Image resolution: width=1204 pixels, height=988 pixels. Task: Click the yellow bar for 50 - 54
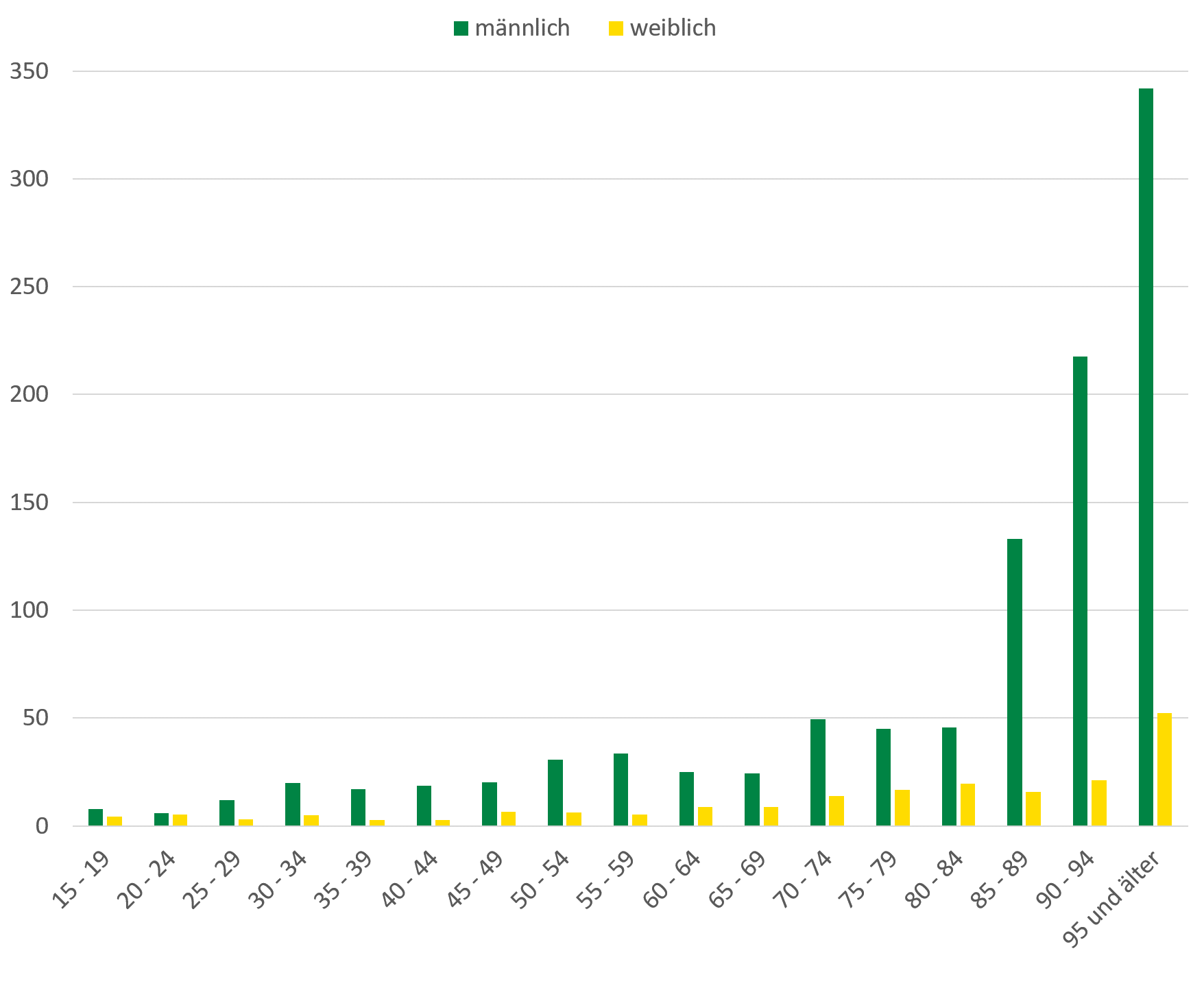click(574, 819)
